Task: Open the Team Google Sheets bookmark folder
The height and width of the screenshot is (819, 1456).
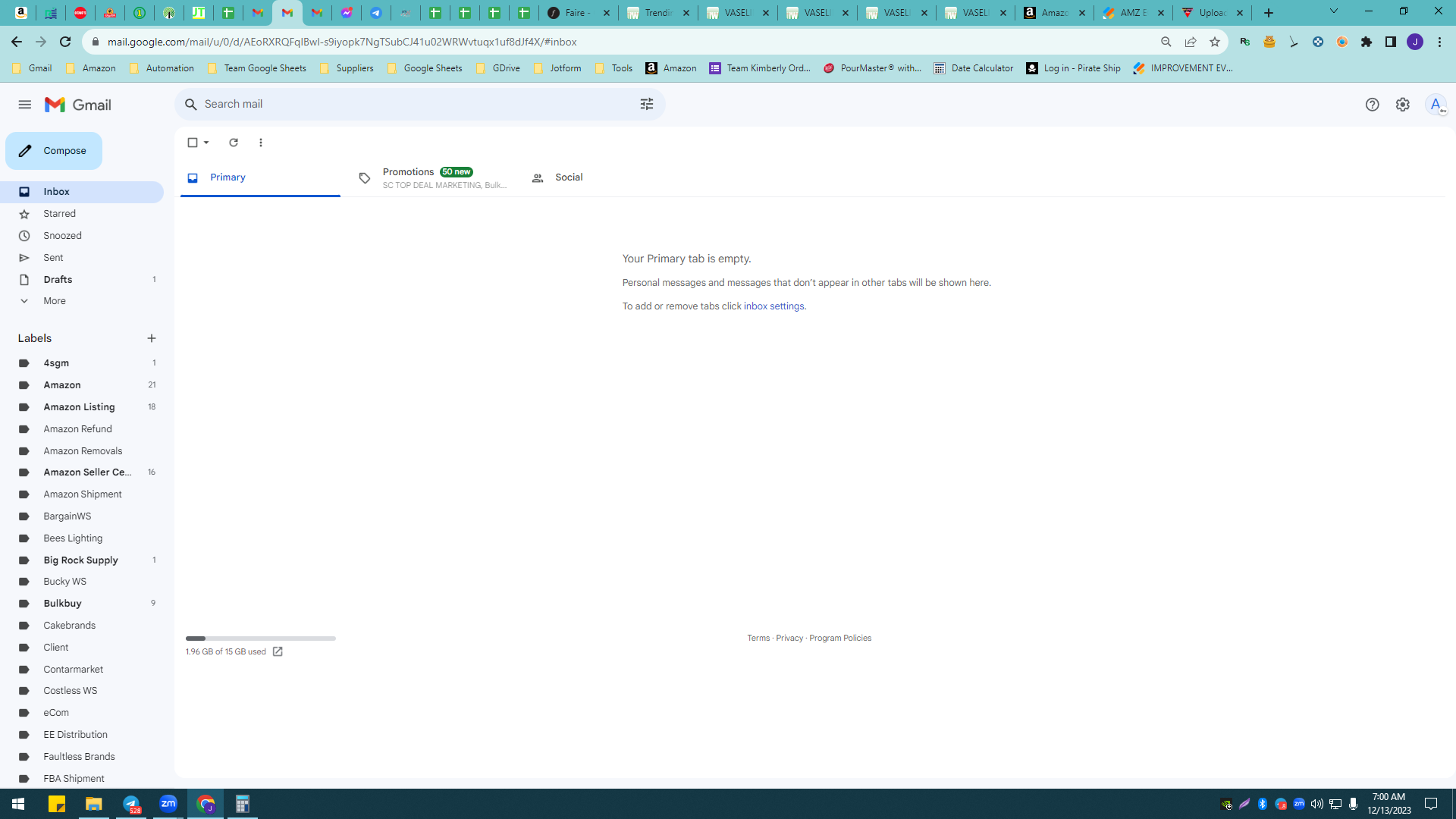Action: point(256,68)
